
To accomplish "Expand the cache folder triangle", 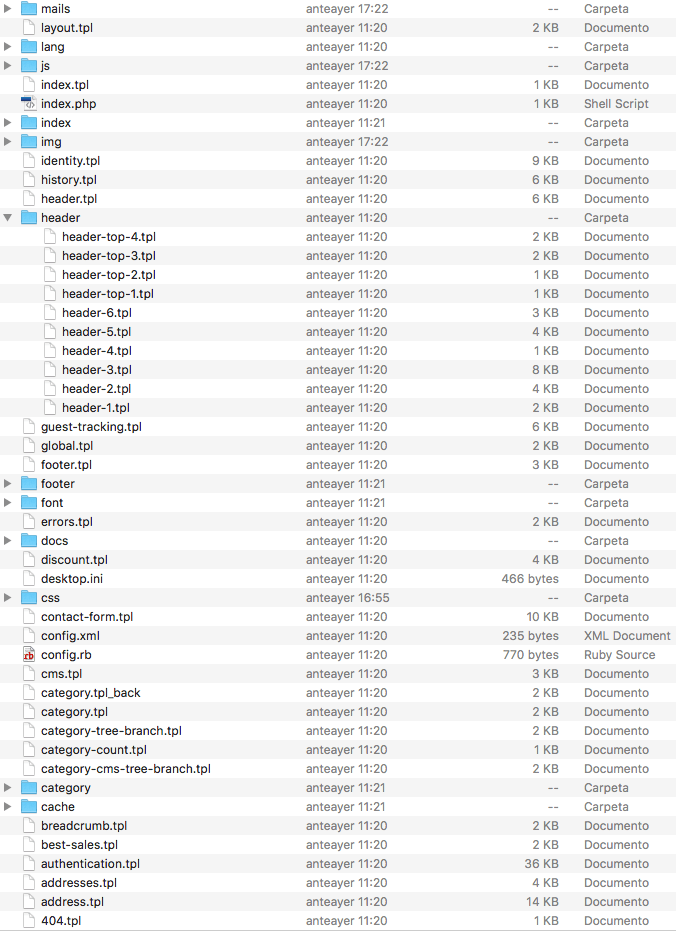I will click(x=8, y=807).
